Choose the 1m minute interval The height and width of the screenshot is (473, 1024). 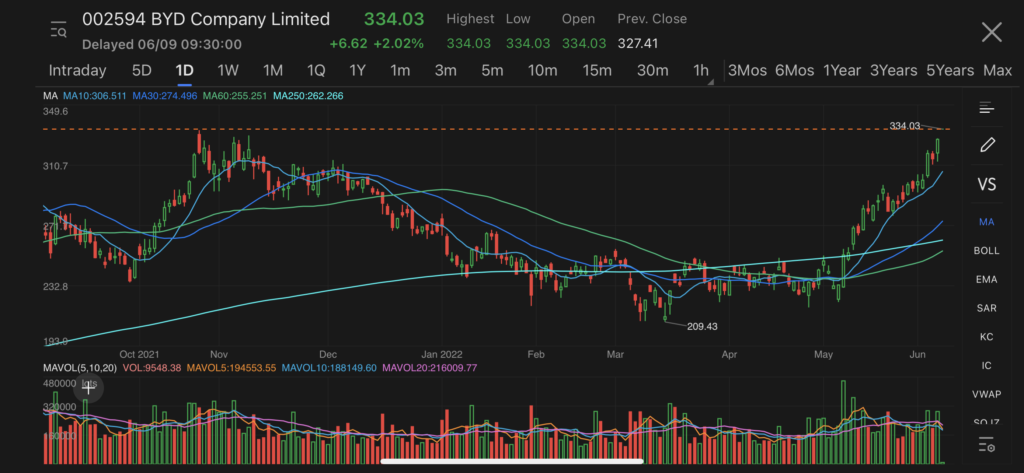(x=400, y=71)
